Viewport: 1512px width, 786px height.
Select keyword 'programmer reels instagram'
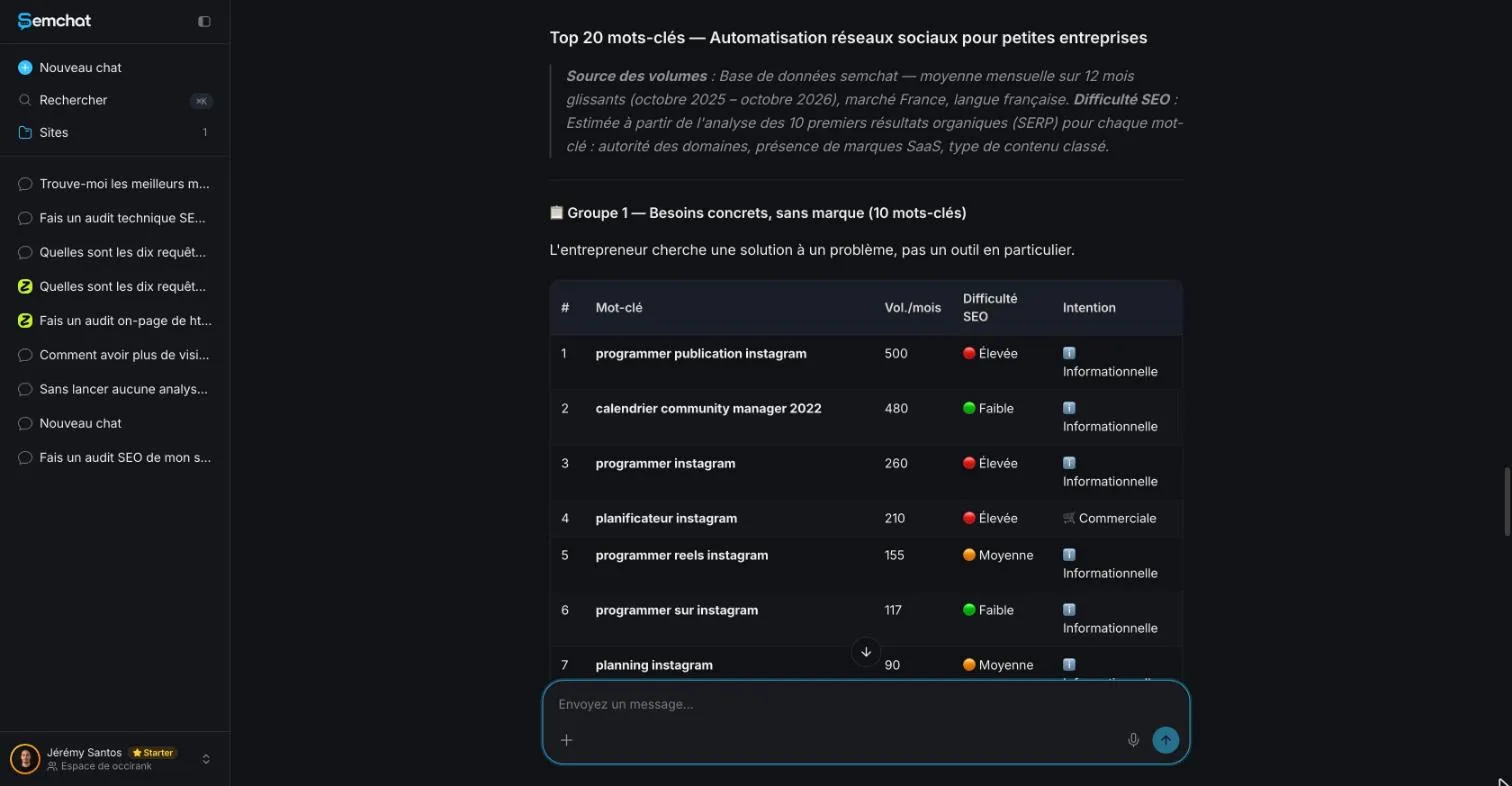pyautogui.click(x=682, y=556)
